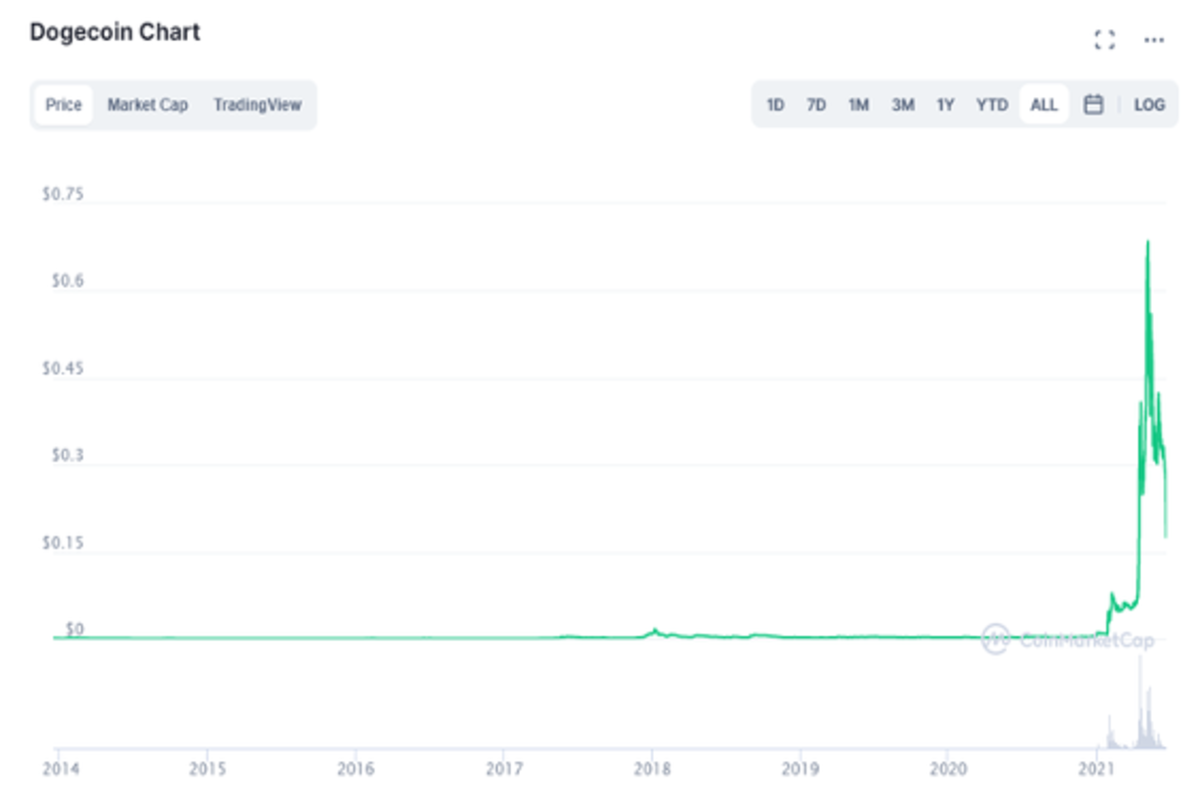Select the ALL time range
This screenshot has height=800, width=1200.
pos(1043,104)
